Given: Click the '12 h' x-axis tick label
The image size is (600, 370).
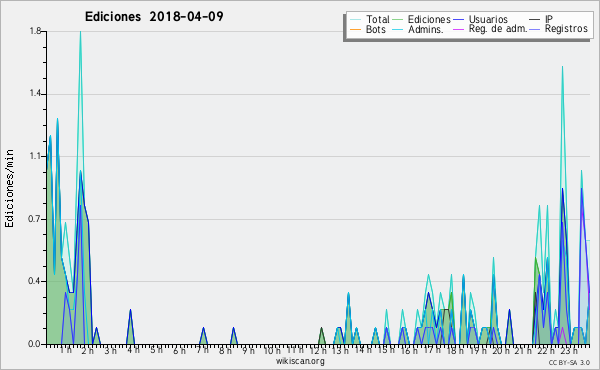Looking at the screenshot, I should (318, 351).
